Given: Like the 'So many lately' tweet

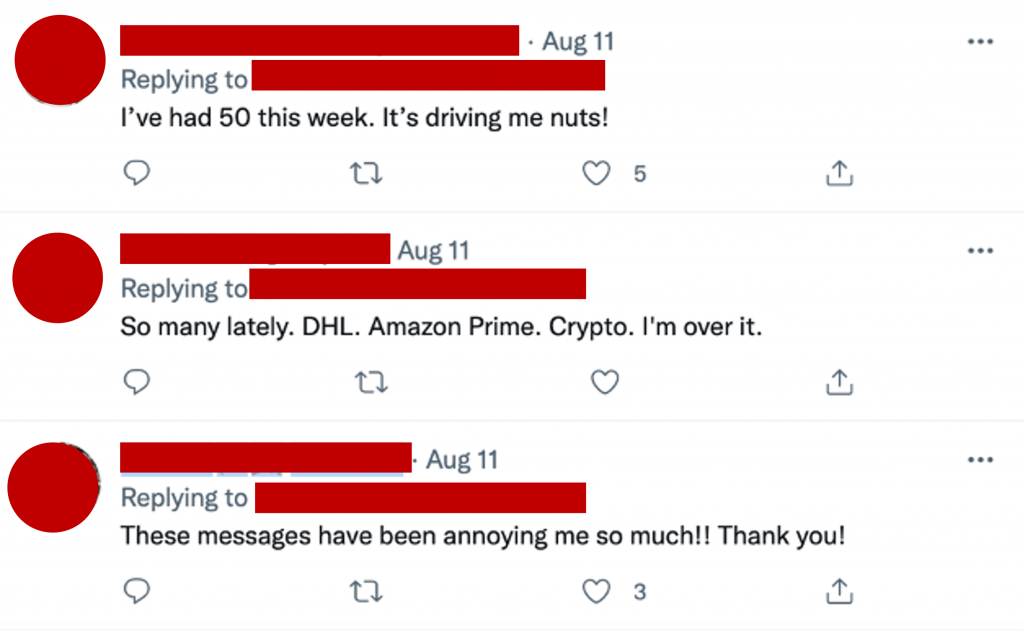Looking at the screenshot, I should tap(605, 382).
